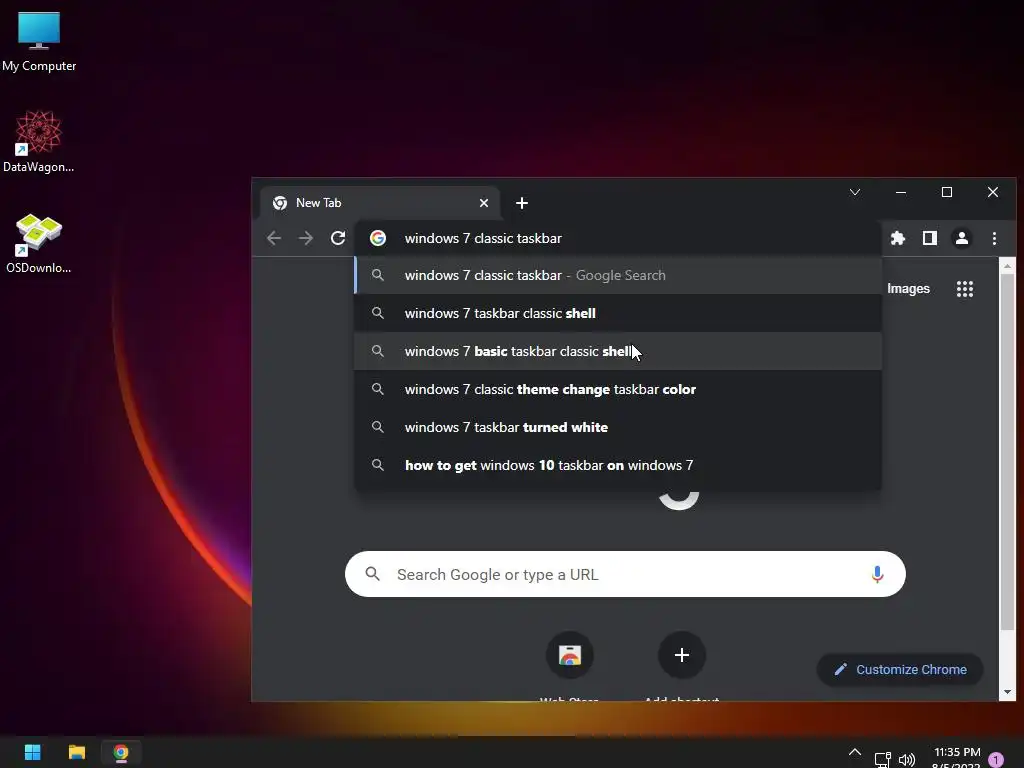Reload the current Chrome page
This screenshot has height=768, width=1024.
point(338,238)
